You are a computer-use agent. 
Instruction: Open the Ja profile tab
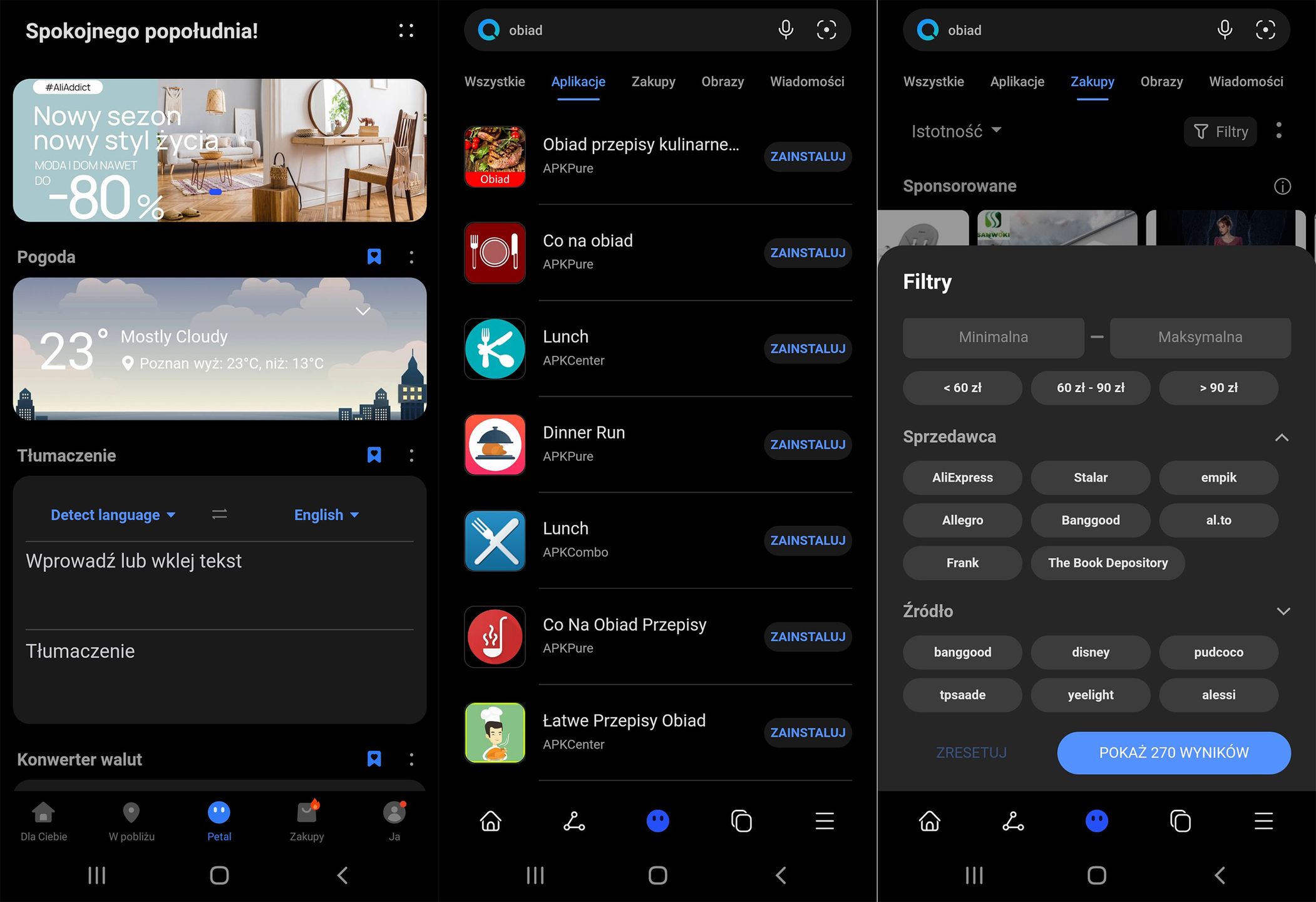pos(394,821)
